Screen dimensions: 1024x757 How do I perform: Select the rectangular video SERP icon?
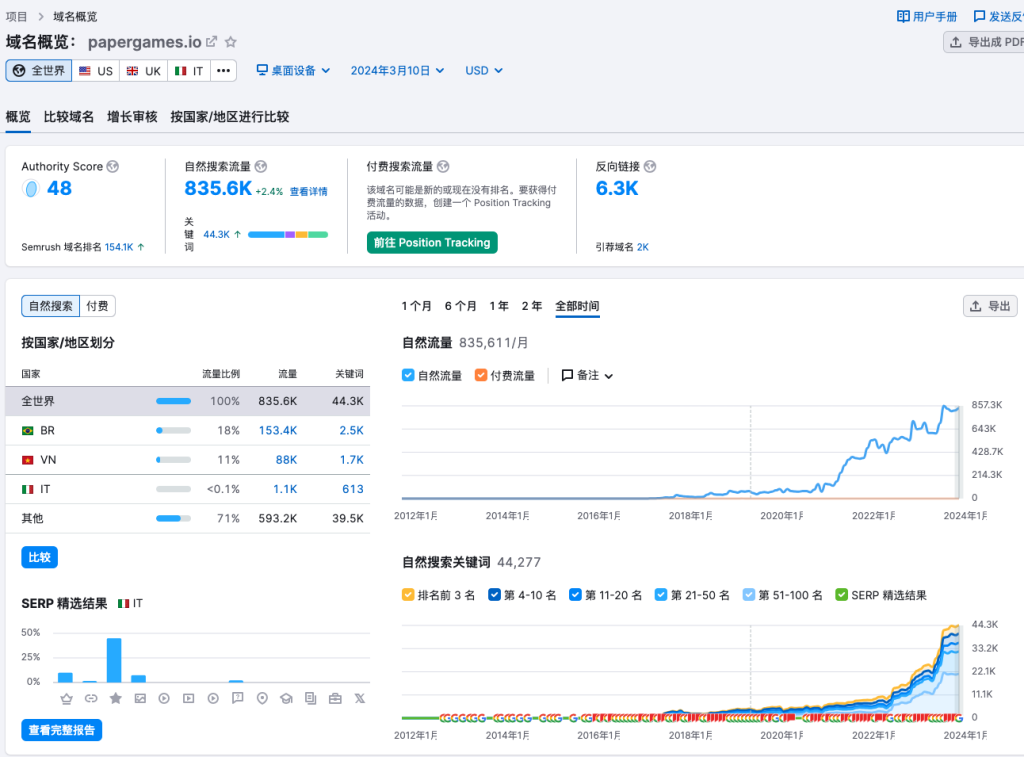click(189, 698)
